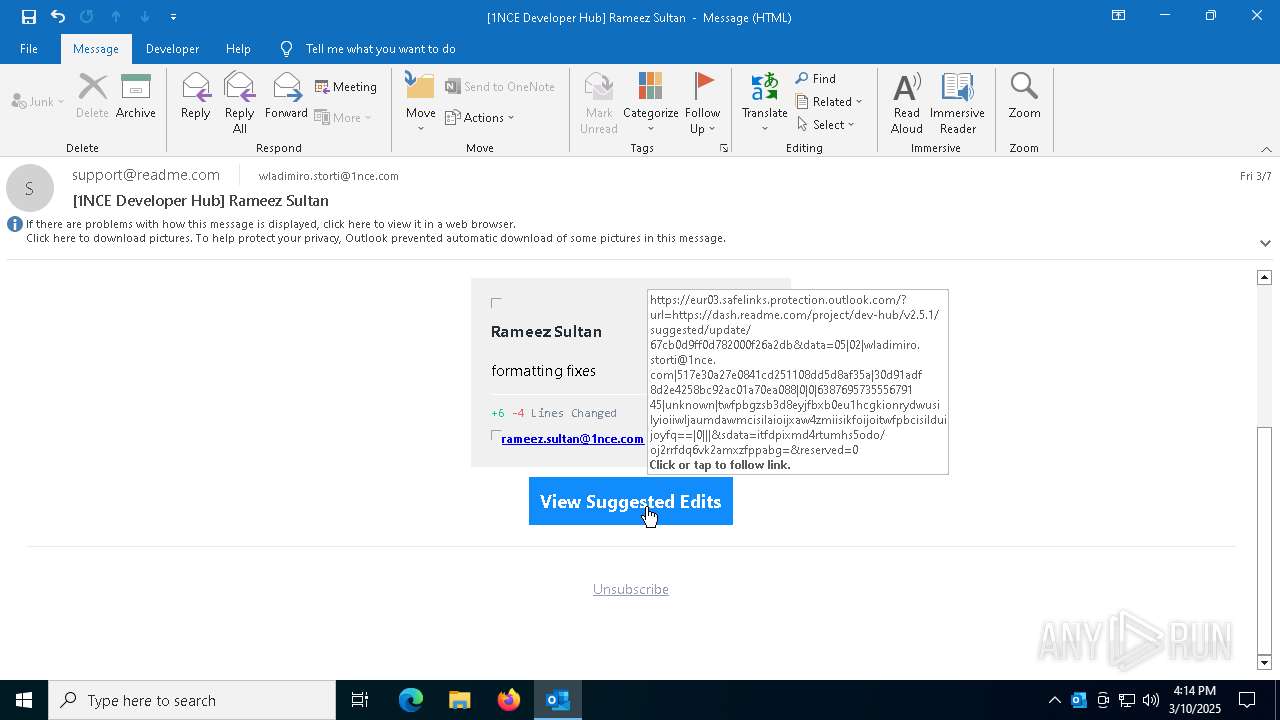The image size is (1280, 720).
Task: Open Categorize color options
Action: click(651, 102)
